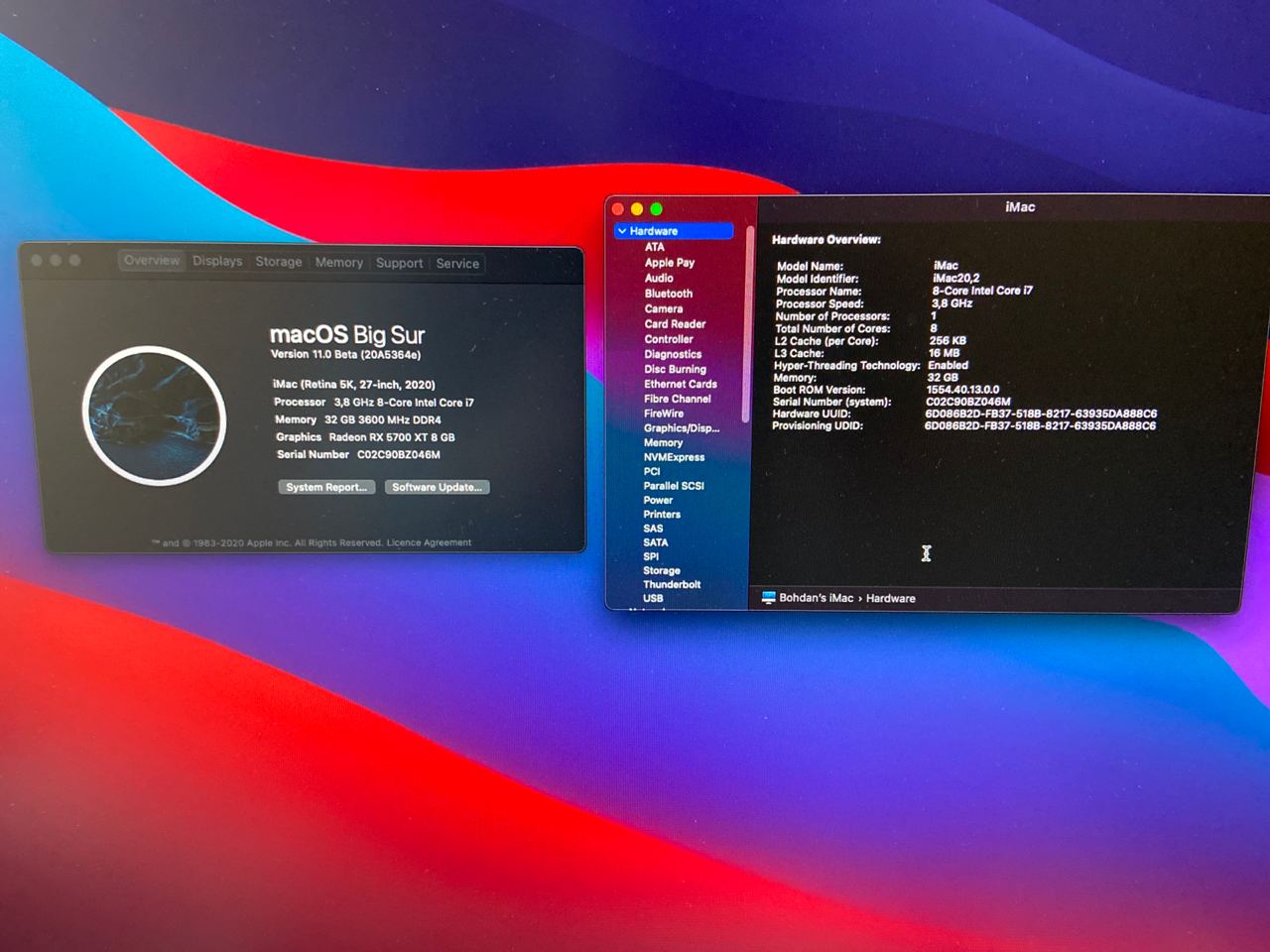Viewport: 1270px width, 952px height.
Task: Open the Licence Agreement link
Action: point(429,542)
